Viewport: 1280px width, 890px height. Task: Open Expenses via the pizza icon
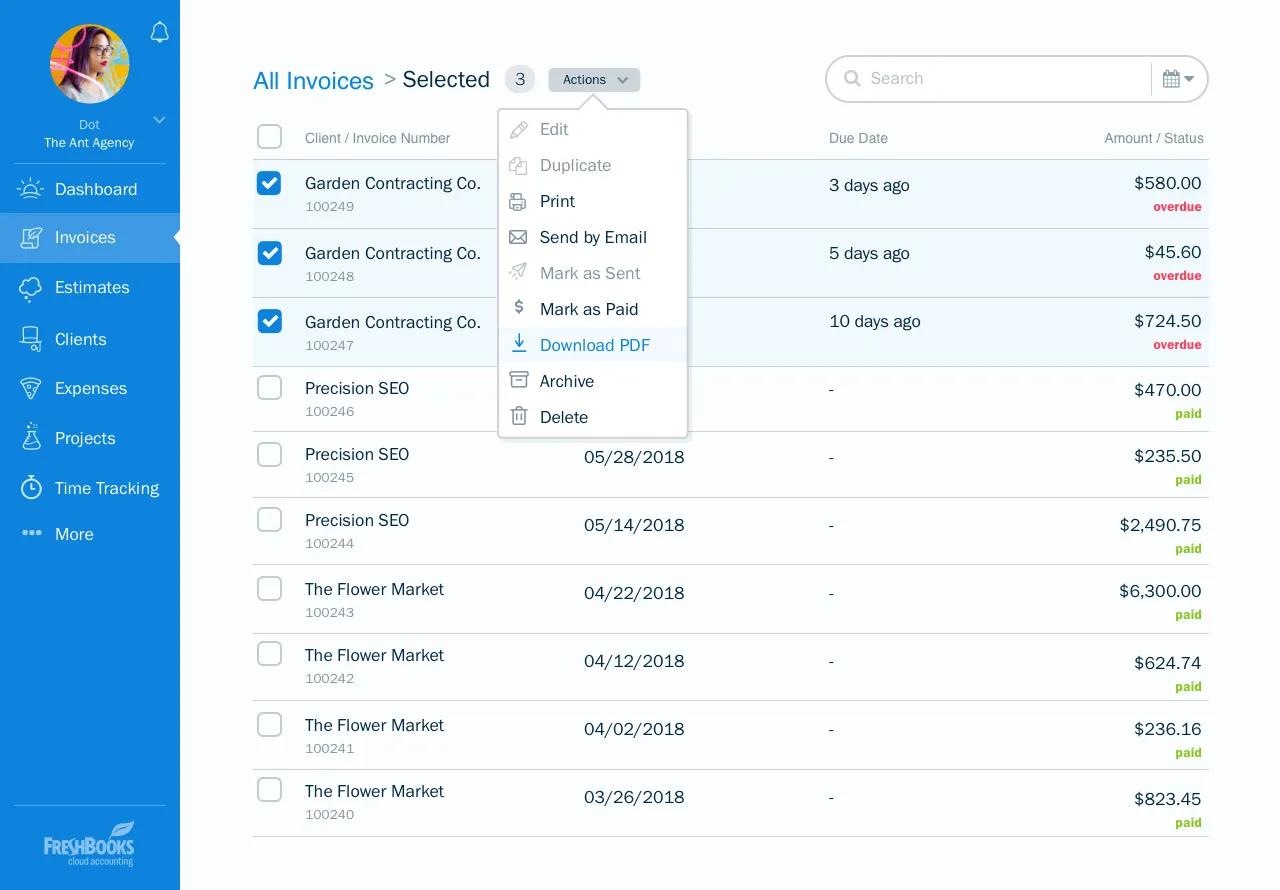pos(31,388)
